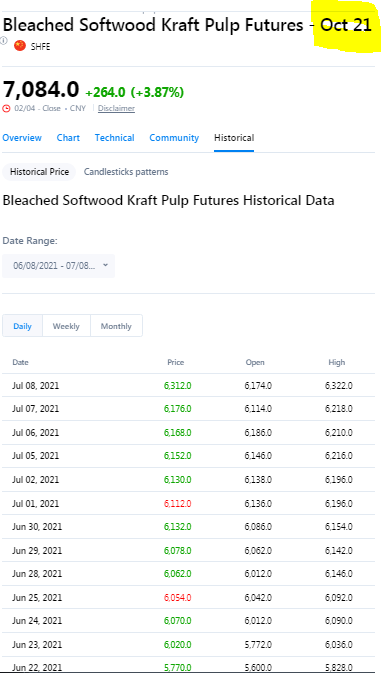This screenshot has height=673, width=381.
Task: Select the Historical tab
Action: point(234,138)
